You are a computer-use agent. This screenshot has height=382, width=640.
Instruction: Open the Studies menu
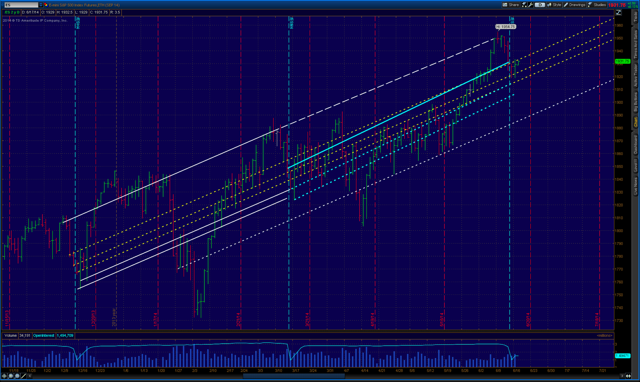point(597,5)
